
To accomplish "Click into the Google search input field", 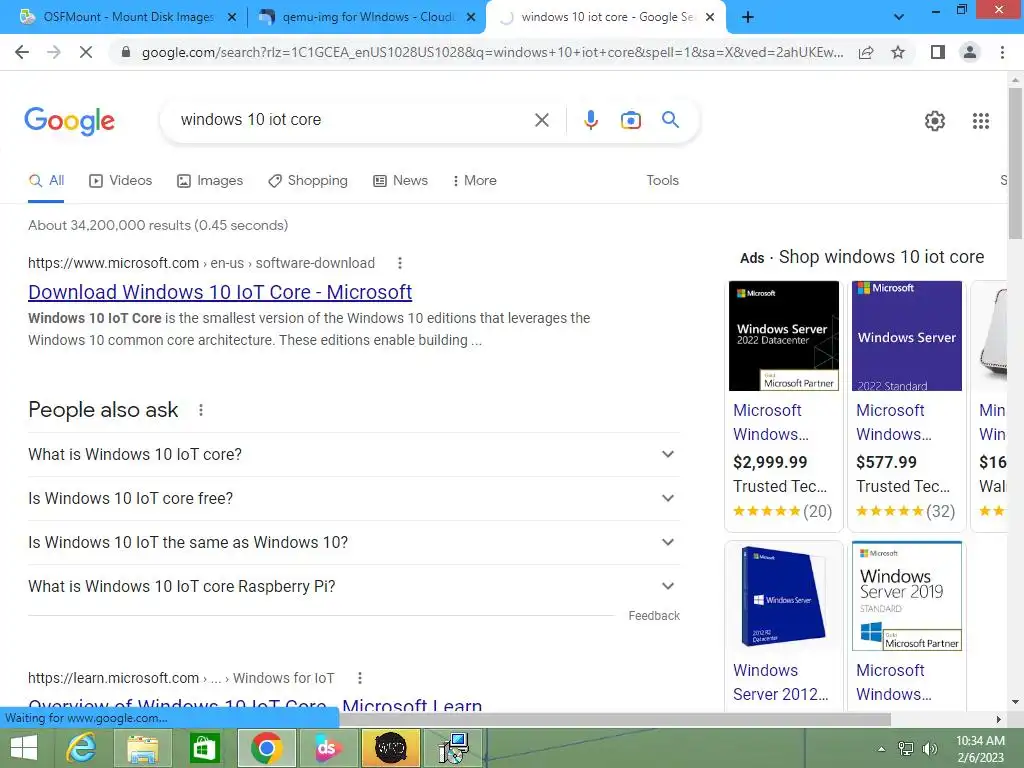I will 353,120.
